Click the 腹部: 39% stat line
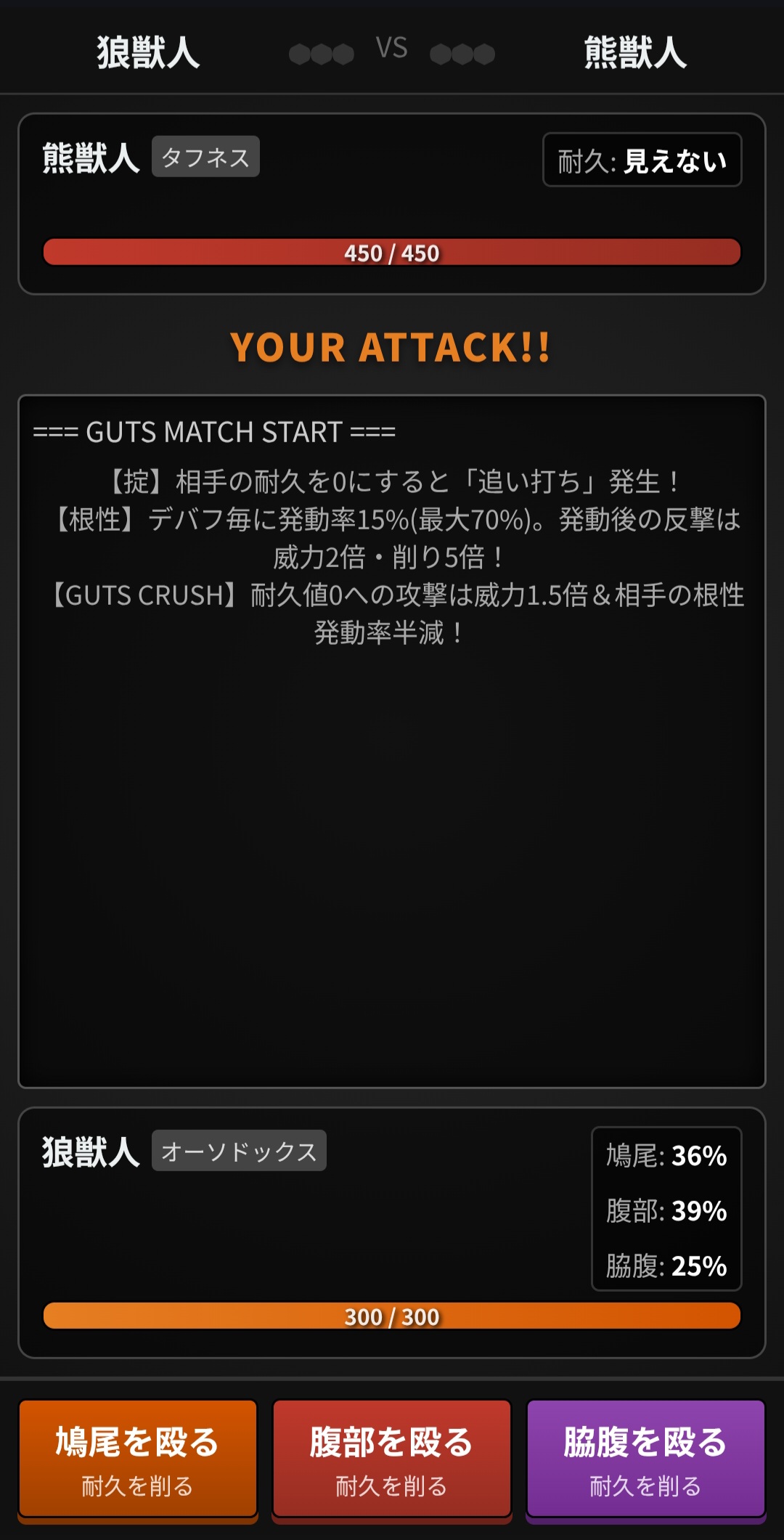This screenshot has height=1540, width=784. pyautogui.click(x=666, y=1210)
